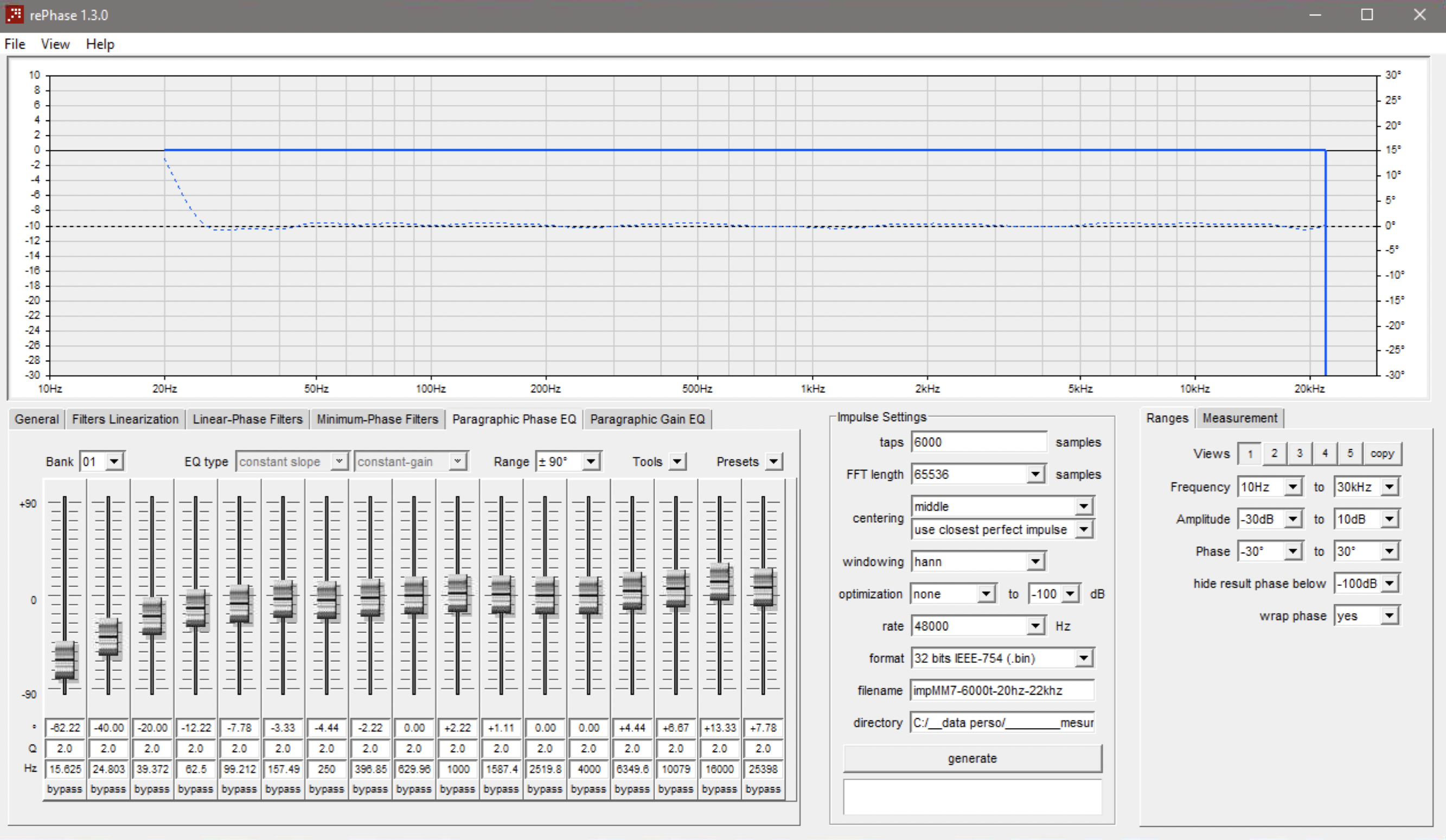Open the View menu
The height and width of the screenshot is (840, 1446).
pos(55,44)
